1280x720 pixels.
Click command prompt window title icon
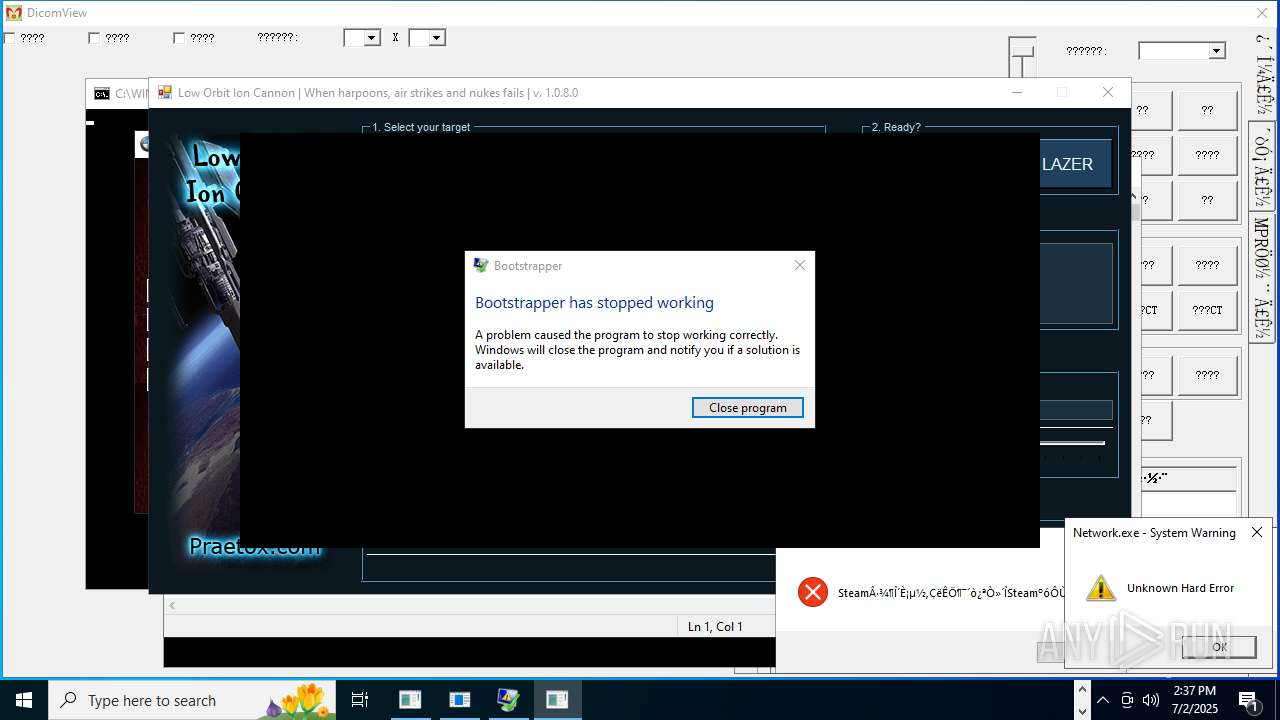(102, 93)
